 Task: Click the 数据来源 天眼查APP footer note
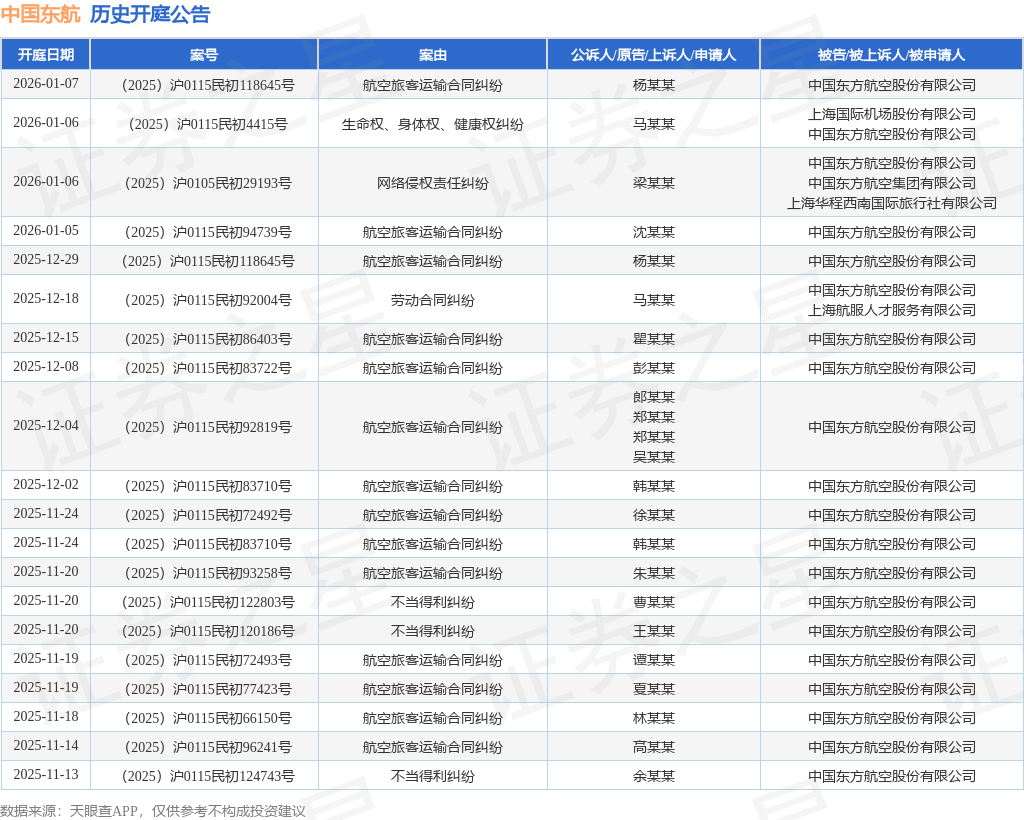click(153, 811)
